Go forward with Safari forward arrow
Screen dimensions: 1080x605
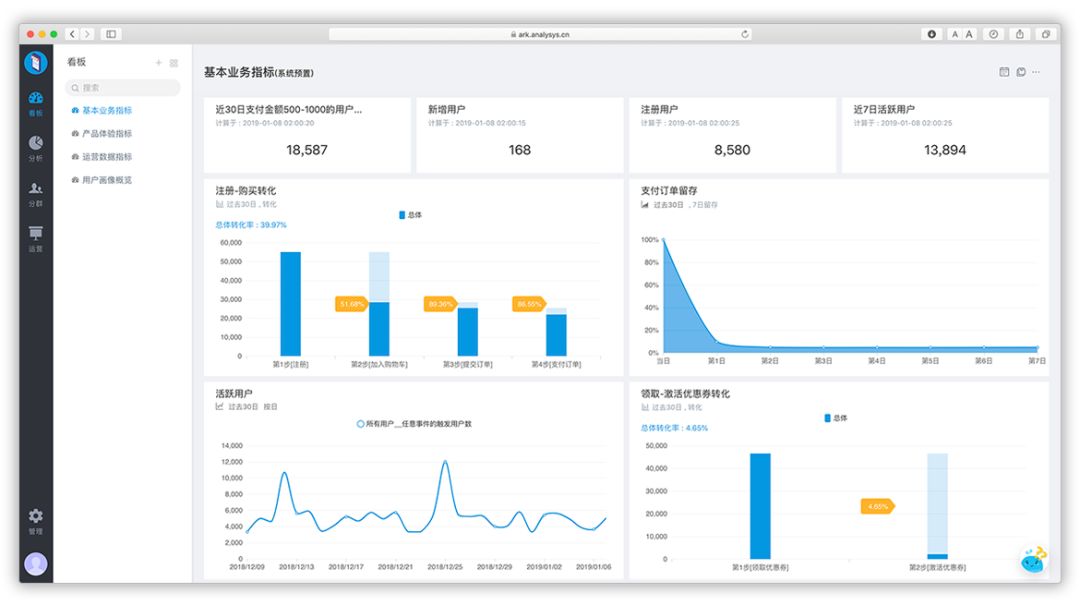87,34
